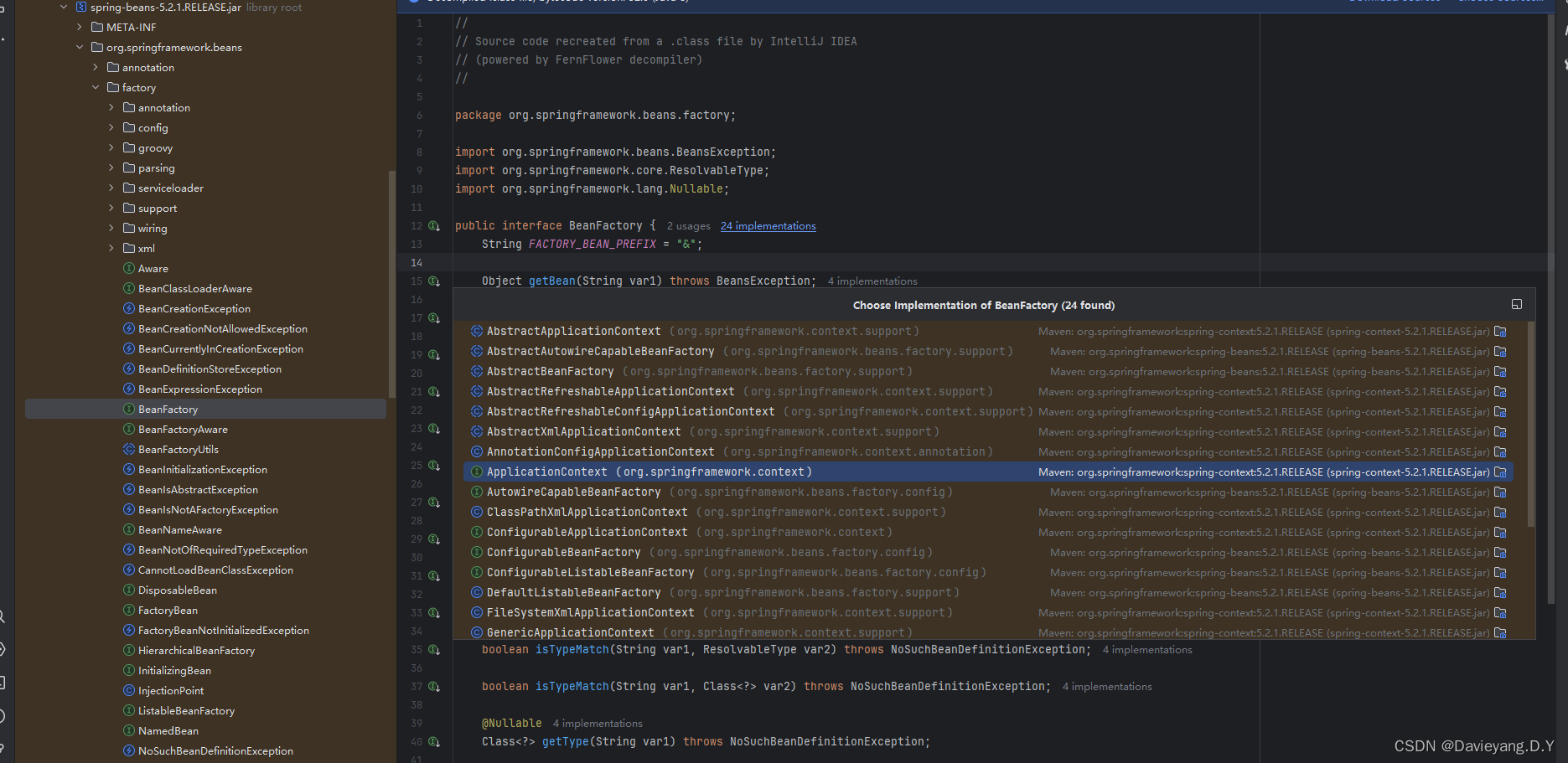The height and width of the screenshot is (763, 1568).
Task: Click getBean method name on line 15
Action: 552,281
